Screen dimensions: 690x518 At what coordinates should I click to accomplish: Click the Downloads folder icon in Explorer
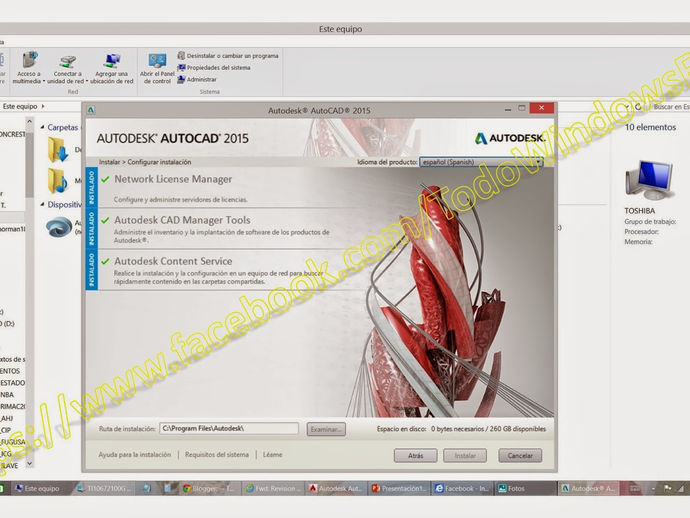[x=58, y=150]
